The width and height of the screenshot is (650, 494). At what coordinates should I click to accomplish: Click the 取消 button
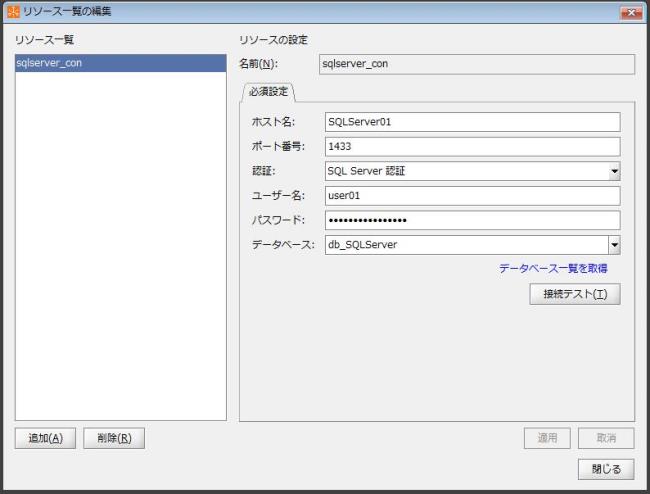[606, 438]
